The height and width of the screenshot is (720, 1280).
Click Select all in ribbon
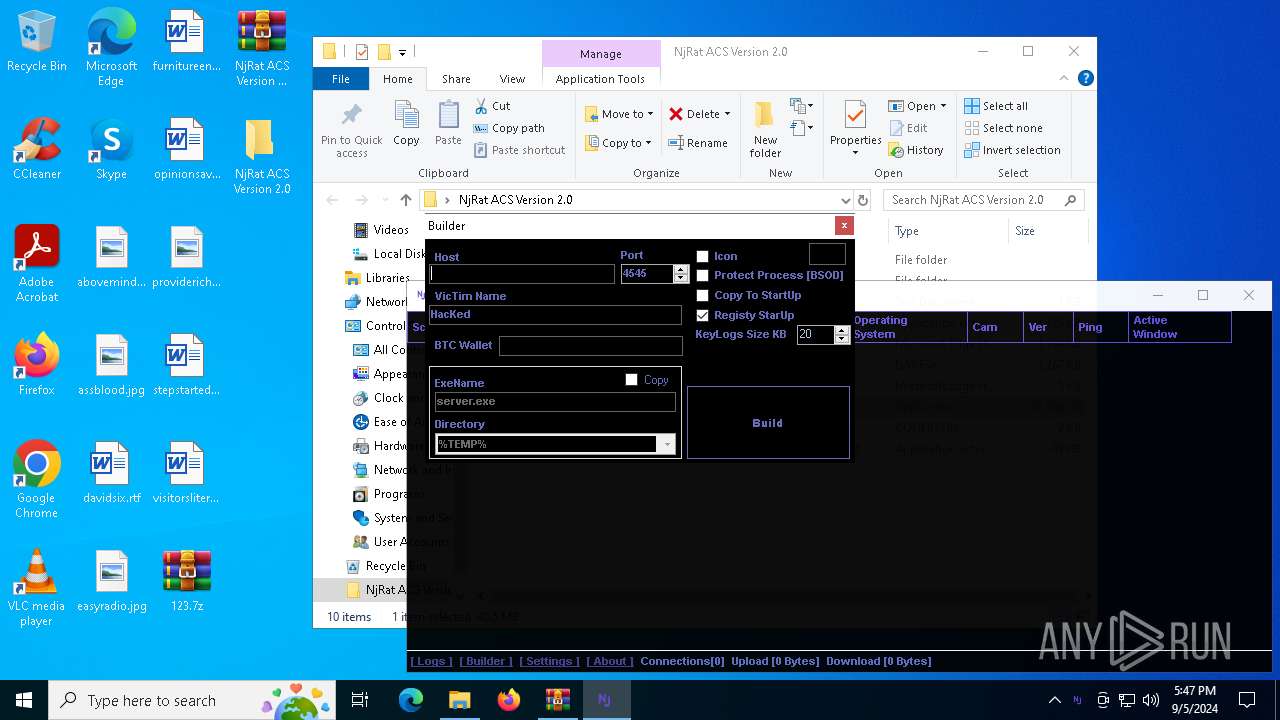click(996, 106)
